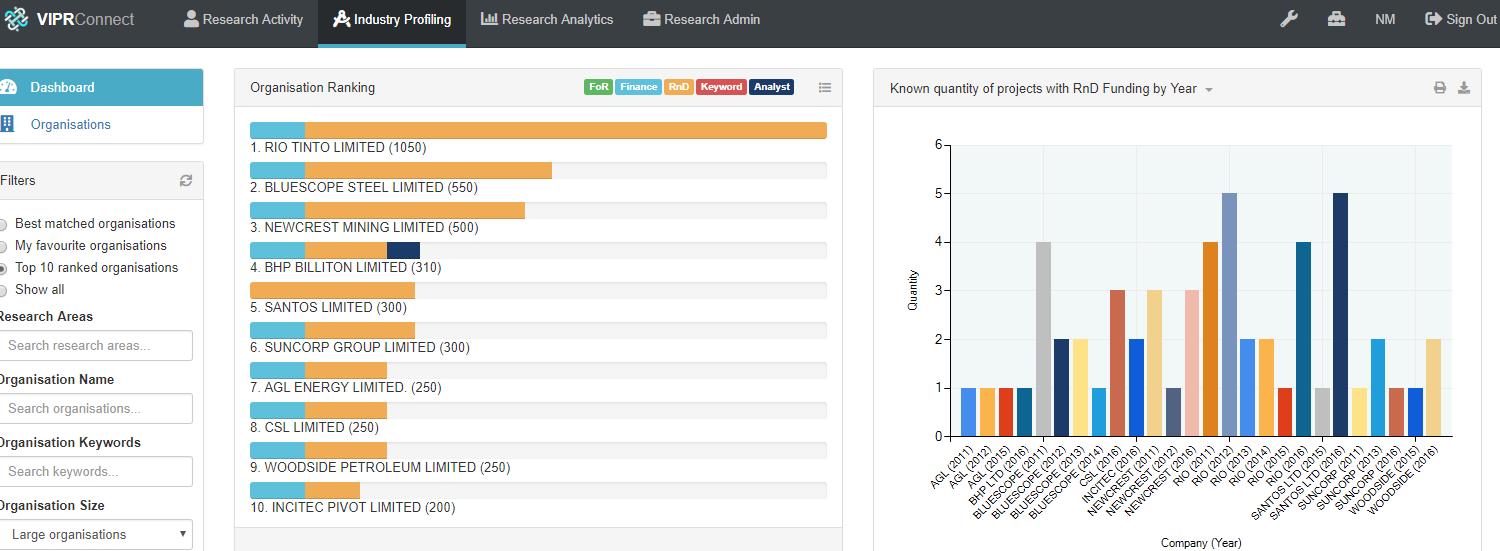The width and height of the screenshot is (1500, 551).
Task: Click the Dashboard gauge icon
Action: [8, 87]
